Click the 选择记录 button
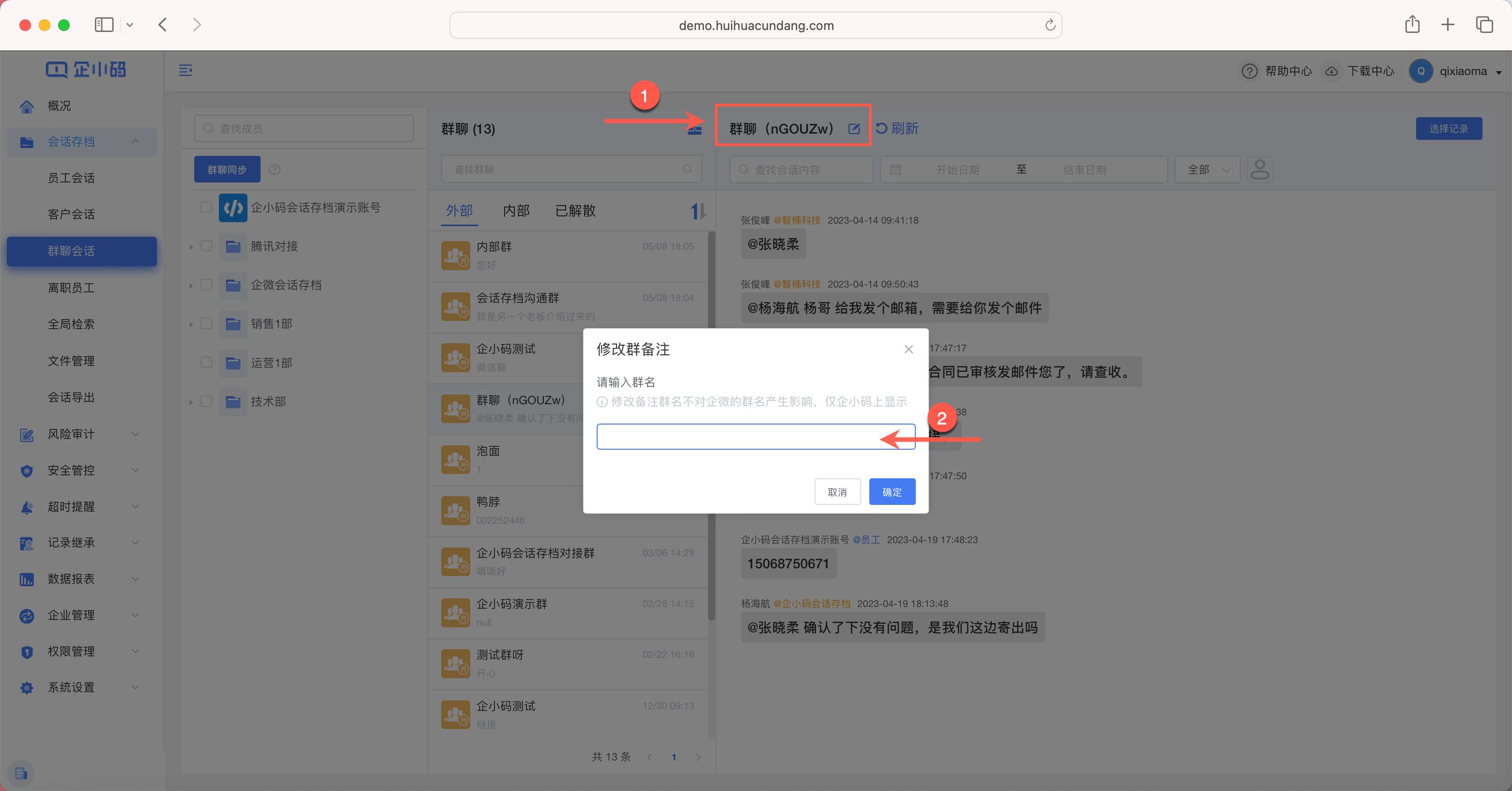The width and height of the screenshot is (1512, 791). click(x=1448, y=128)
